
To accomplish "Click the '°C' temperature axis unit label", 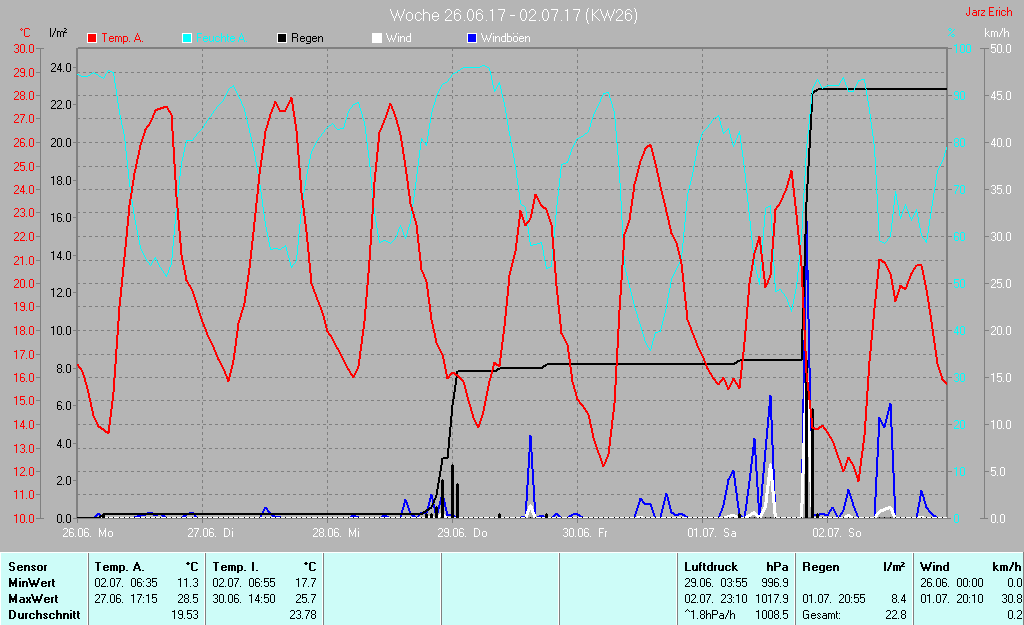I will coord(25,33).
